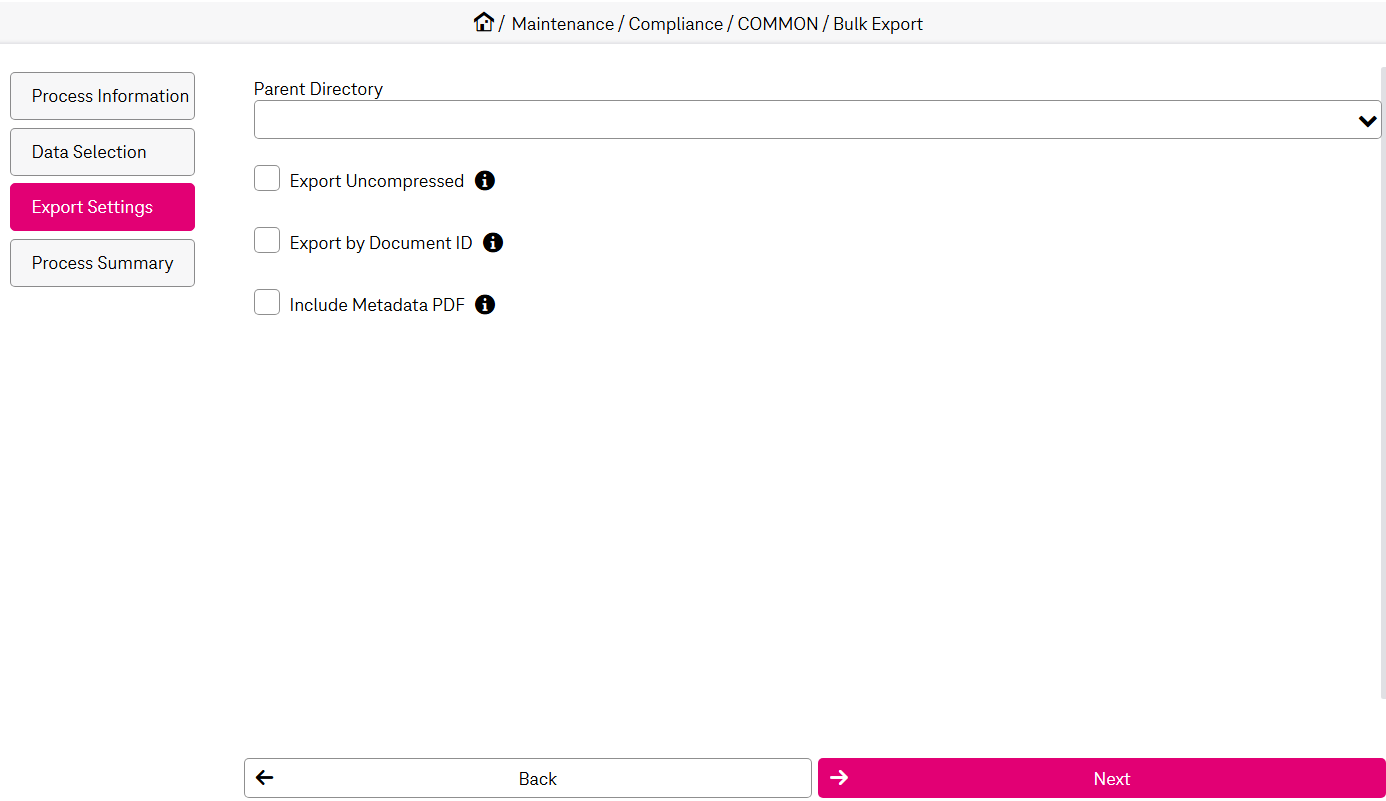Tick the Export by Document ID checkbox
Viewport: 1386px width, 801px height.
coord(267,241)
